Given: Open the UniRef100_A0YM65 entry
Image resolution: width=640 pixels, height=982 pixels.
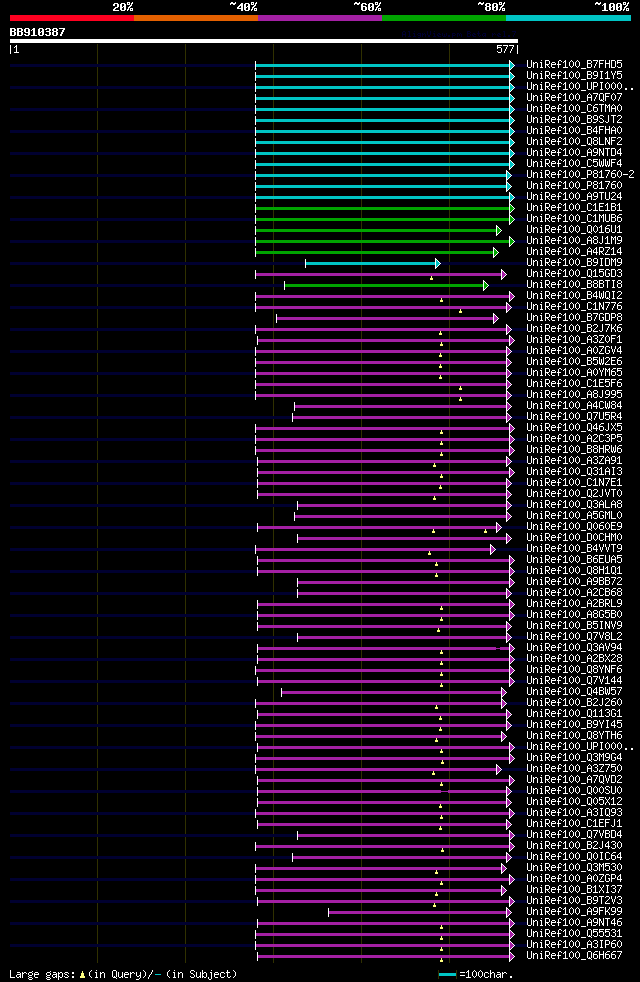Looking at the screenshot, I should (574, 373).
